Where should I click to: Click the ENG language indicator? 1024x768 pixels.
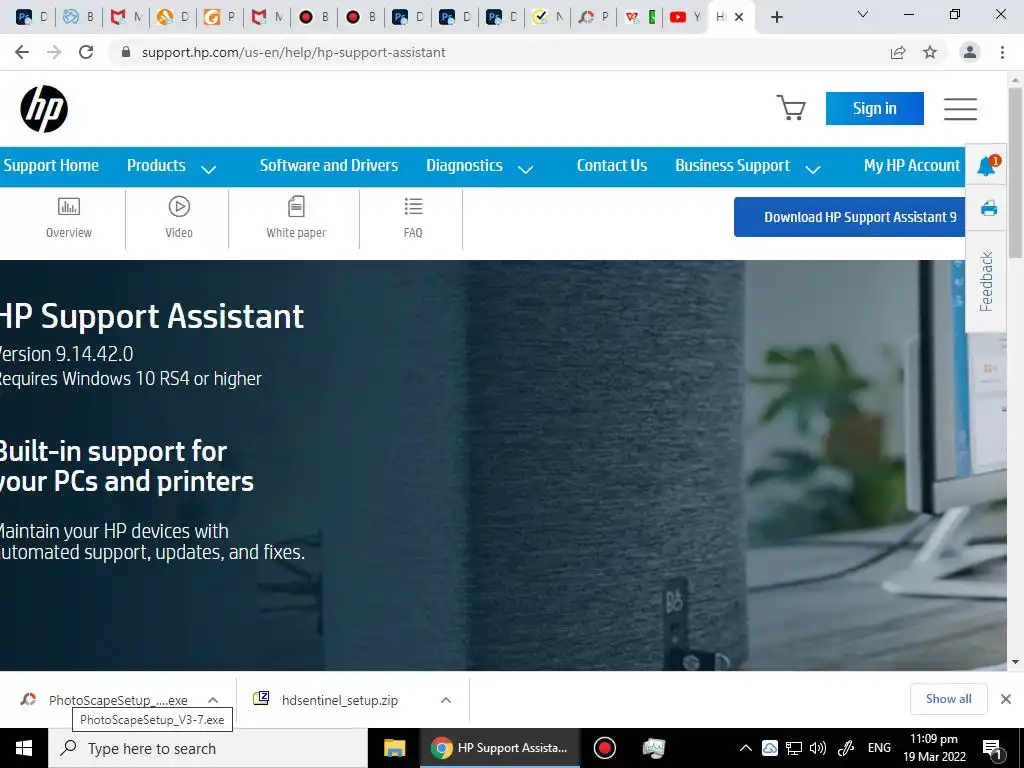point(879,748)
